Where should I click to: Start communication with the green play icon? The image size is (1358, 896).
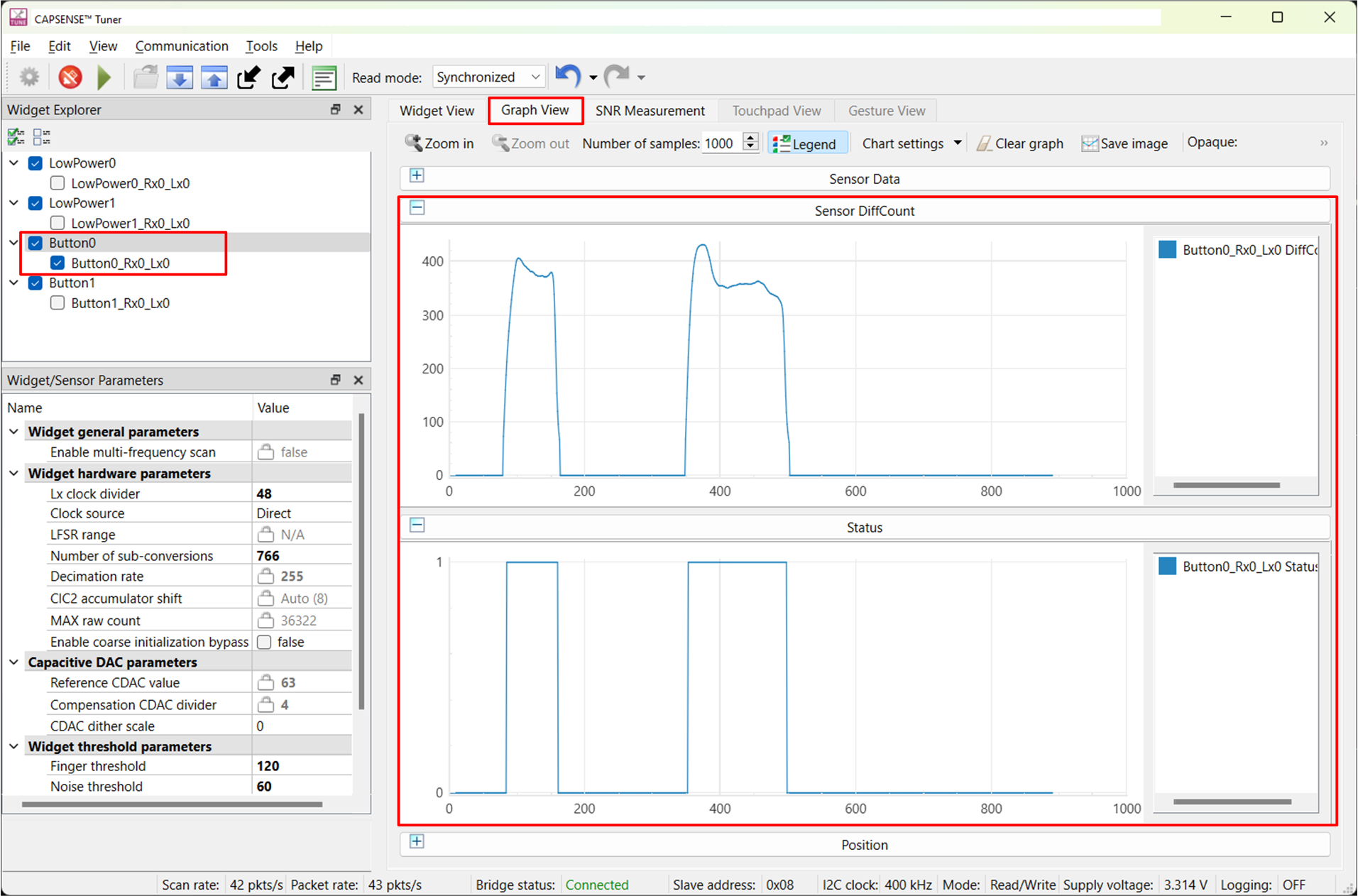pyautogui.click(x=104, y=77)
